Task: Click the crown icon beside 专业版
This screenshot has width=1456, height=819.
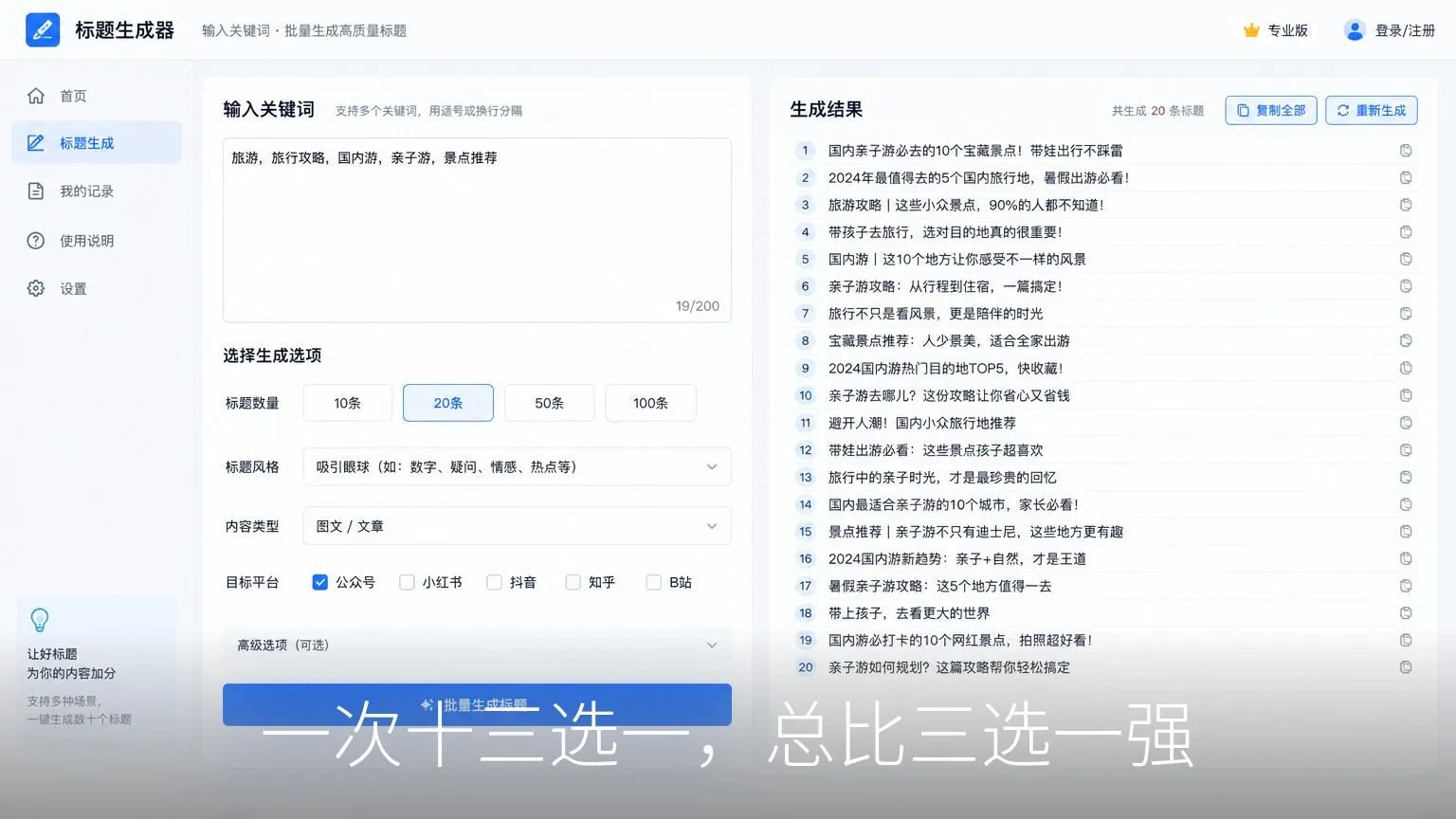Action: point(1251,30)
